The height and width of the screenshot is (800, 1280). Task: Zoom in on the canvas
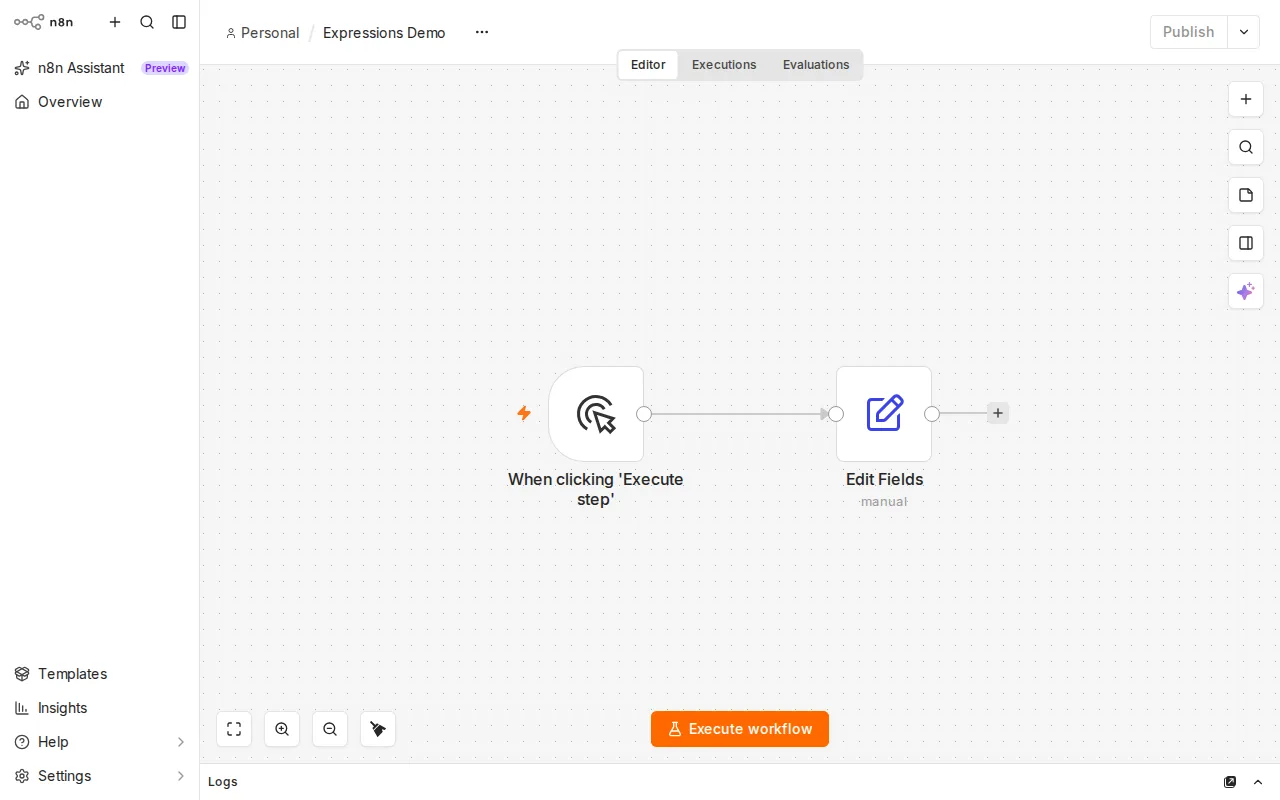(282, 729)
